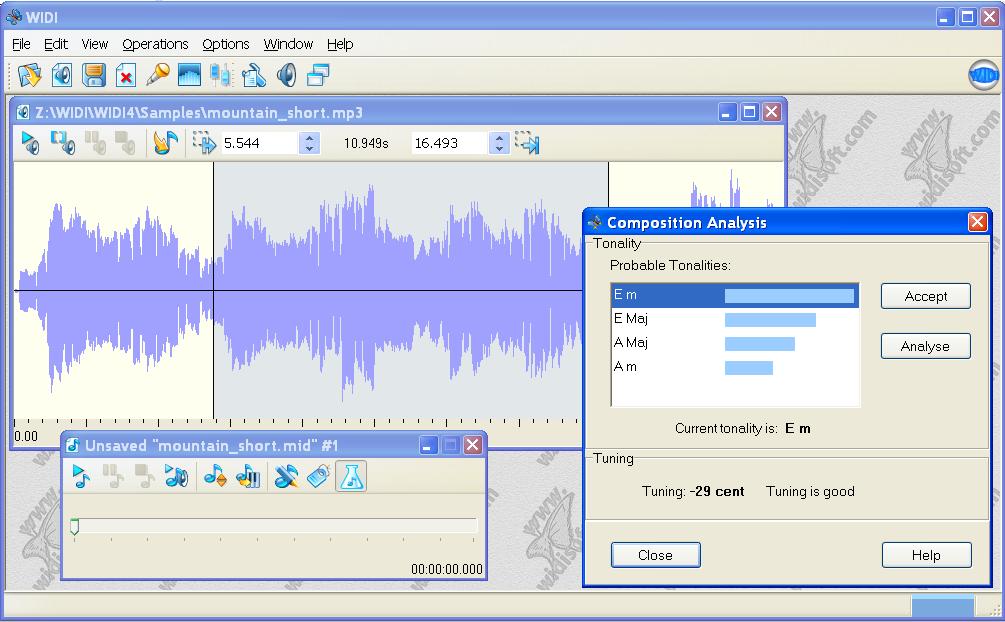This screenshot has width=1005, height=622.
Task: Click the note with pencil edit icon
Action: click(286, 476)
